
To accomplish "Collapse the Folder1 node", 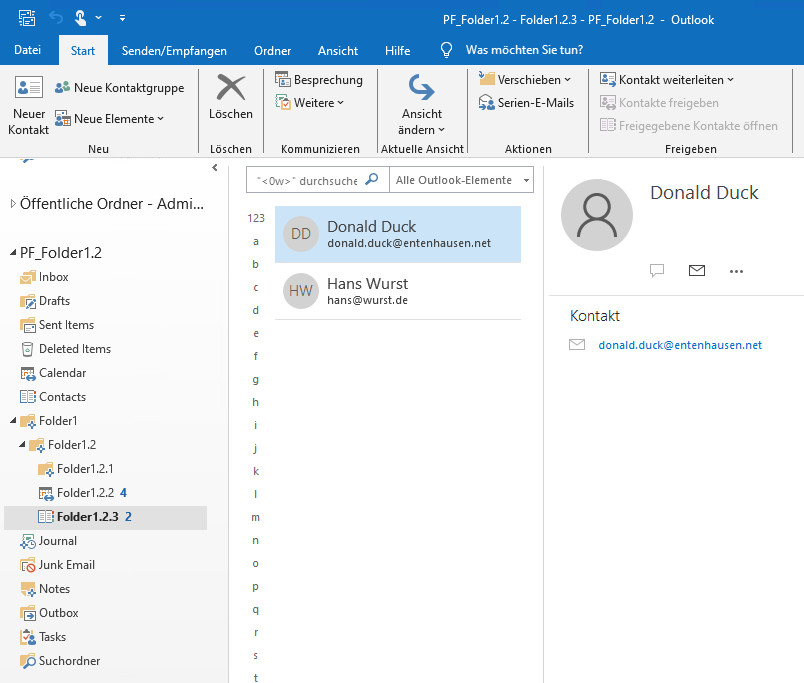I will (x=13, y=420).
